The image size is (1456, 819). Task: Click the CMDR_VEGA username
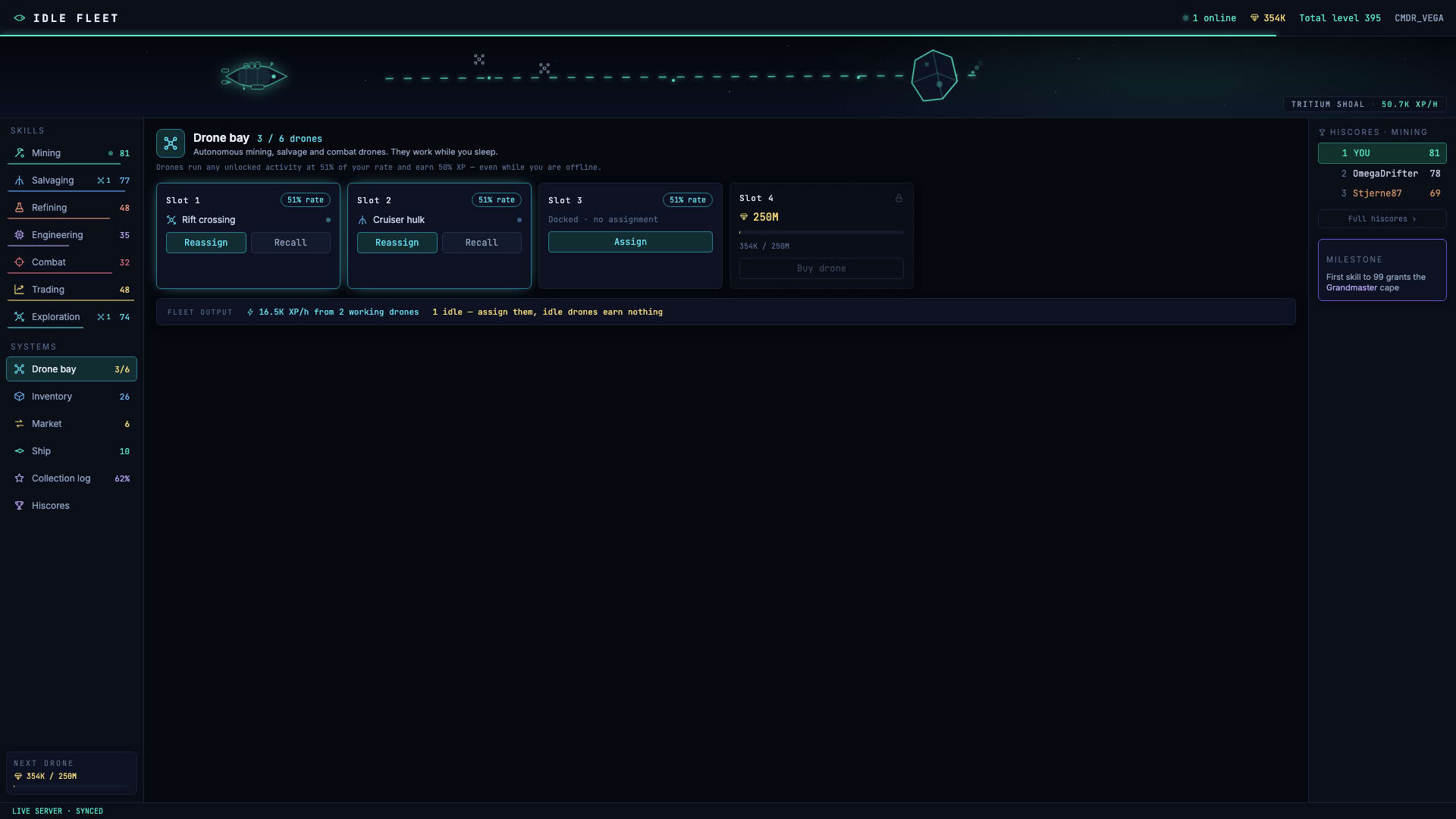point(1419,18)
